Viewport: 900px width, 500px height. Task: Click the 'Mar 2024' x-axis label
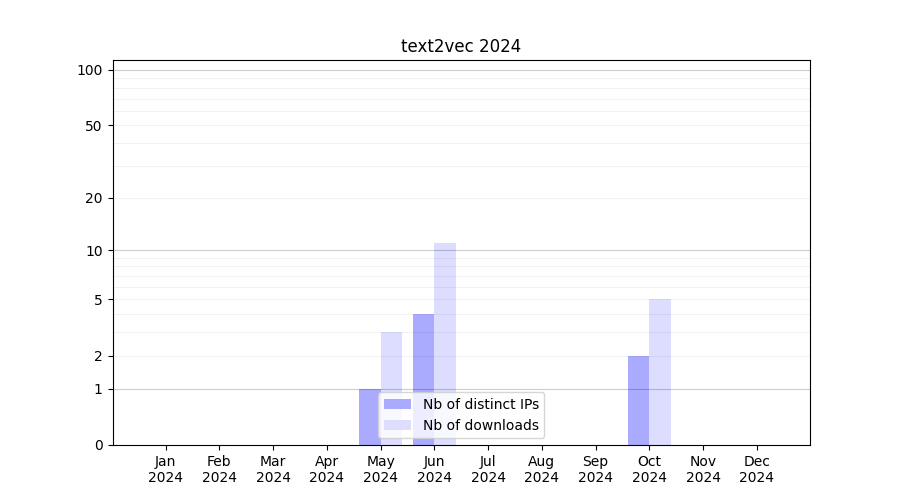pos(273,469)
